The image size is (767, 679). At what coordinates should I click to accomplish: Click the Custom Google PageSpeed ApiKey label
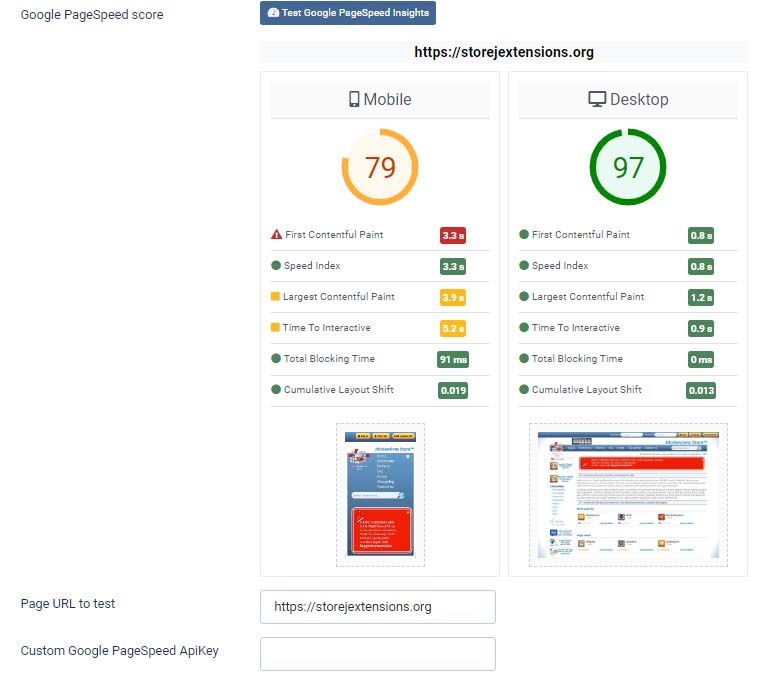tap(119, 651)
